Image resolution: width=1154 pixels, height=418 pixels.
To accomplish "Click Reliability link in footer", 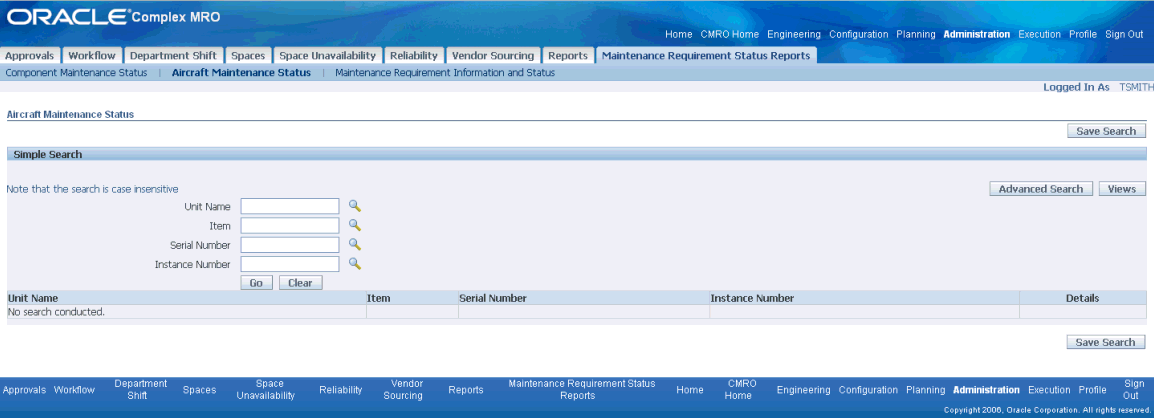I will [x=341, y=390].
